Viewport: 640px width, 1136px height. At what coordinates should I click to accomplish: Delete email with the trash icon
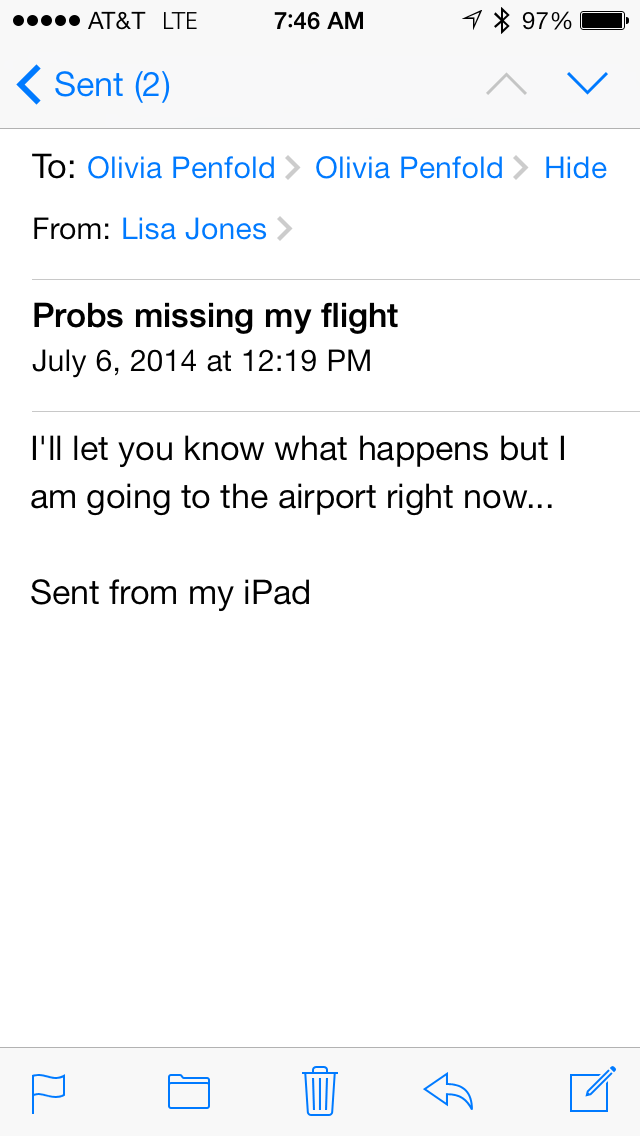pos(319,1091)
